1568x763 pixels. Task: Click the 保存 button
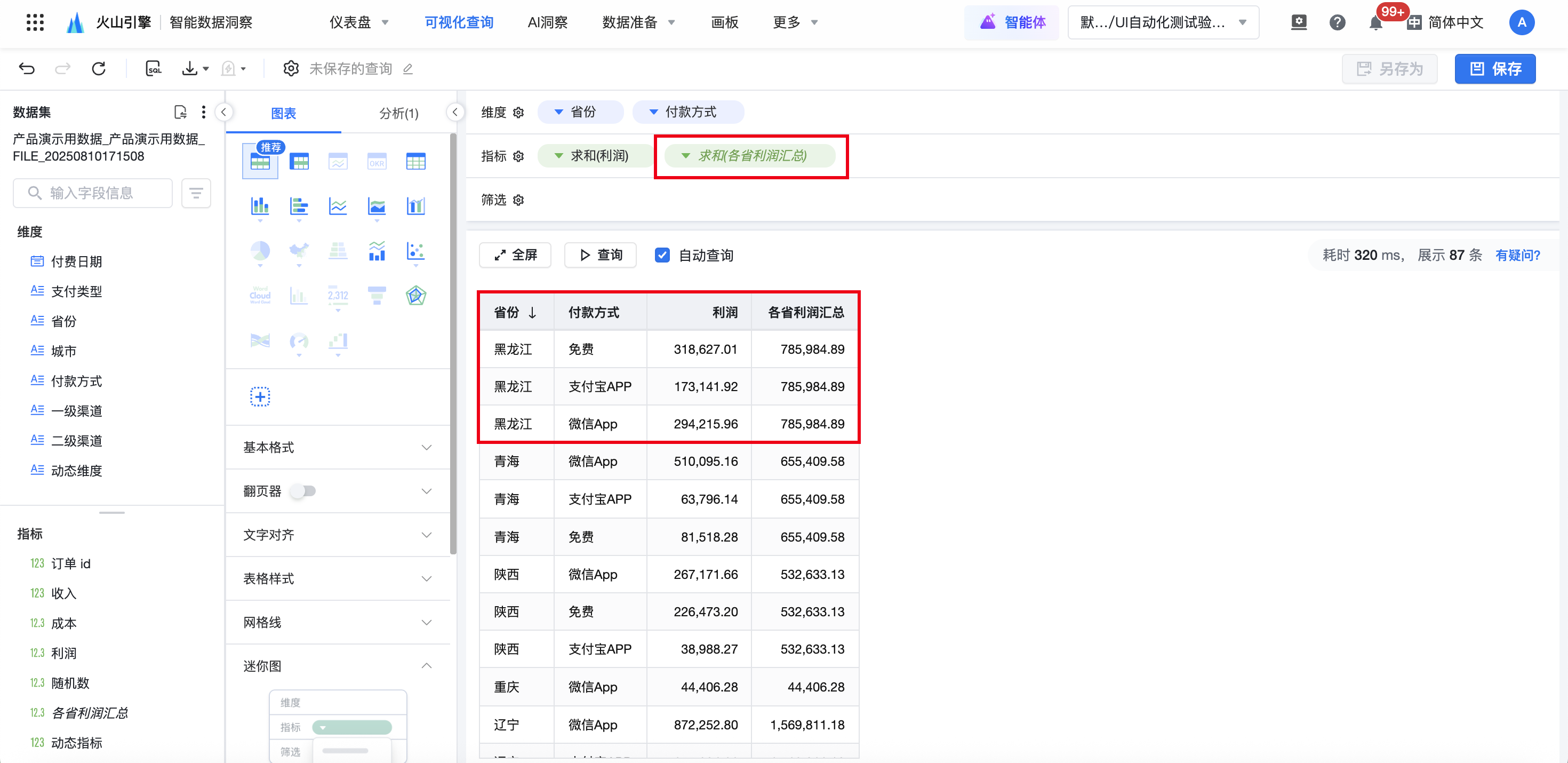(x=1494, y=69)
